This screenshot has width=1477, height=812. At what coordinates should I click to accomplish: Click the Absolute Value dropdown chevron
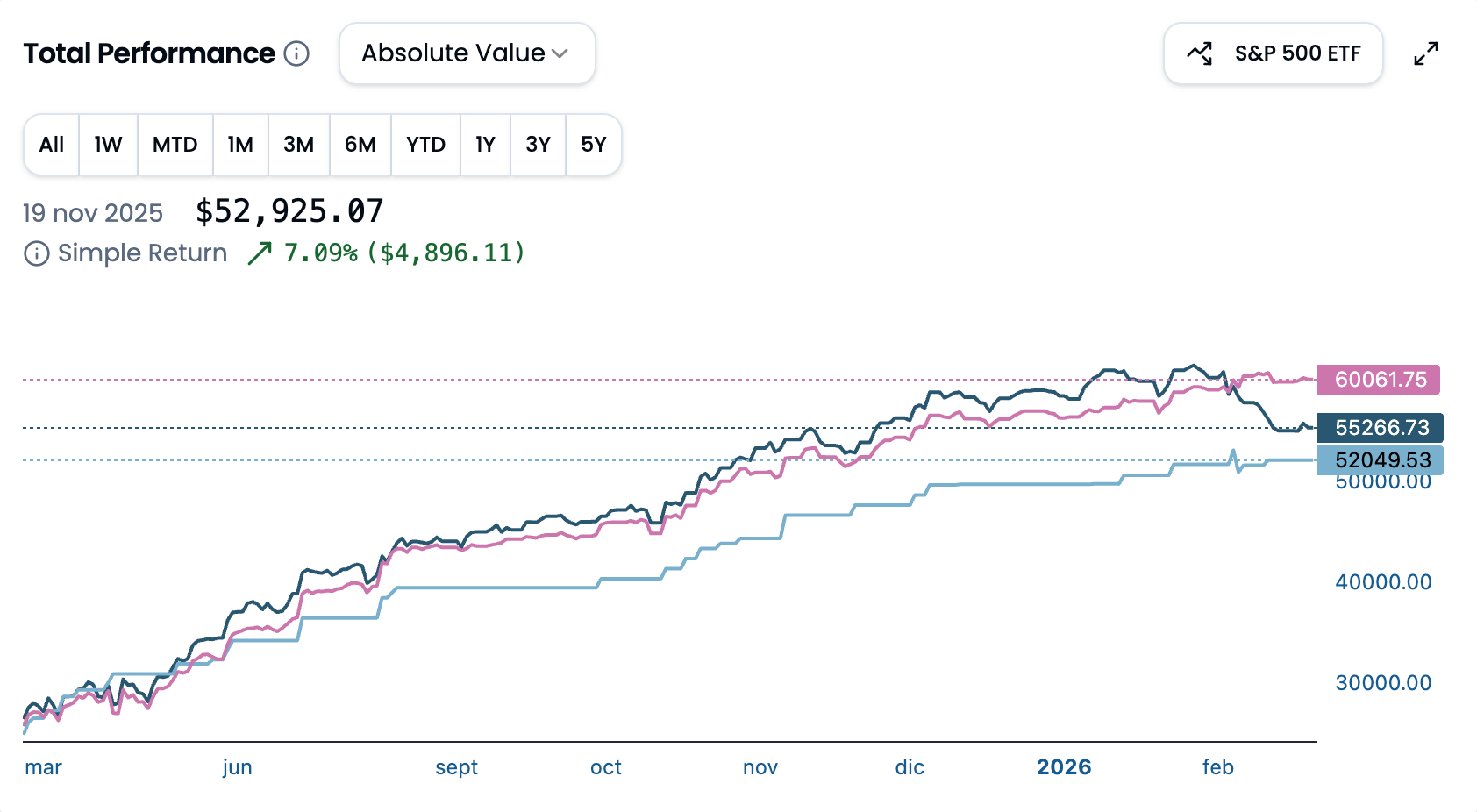pyautogui.click(x=560, y=53)
